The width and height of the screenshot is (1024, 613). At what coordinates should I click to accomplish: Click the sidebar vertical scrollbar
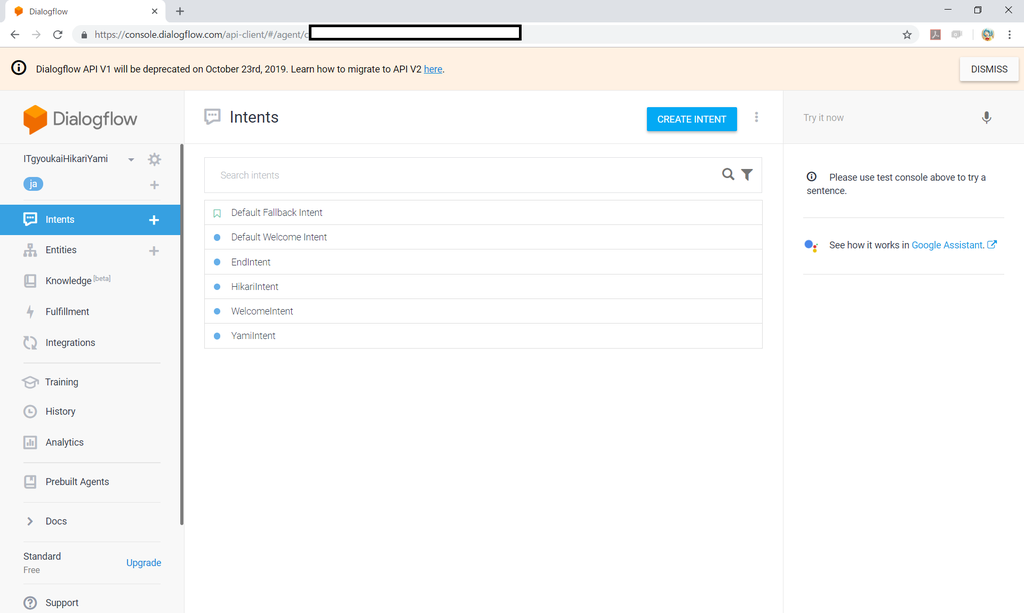coord(182,334)
